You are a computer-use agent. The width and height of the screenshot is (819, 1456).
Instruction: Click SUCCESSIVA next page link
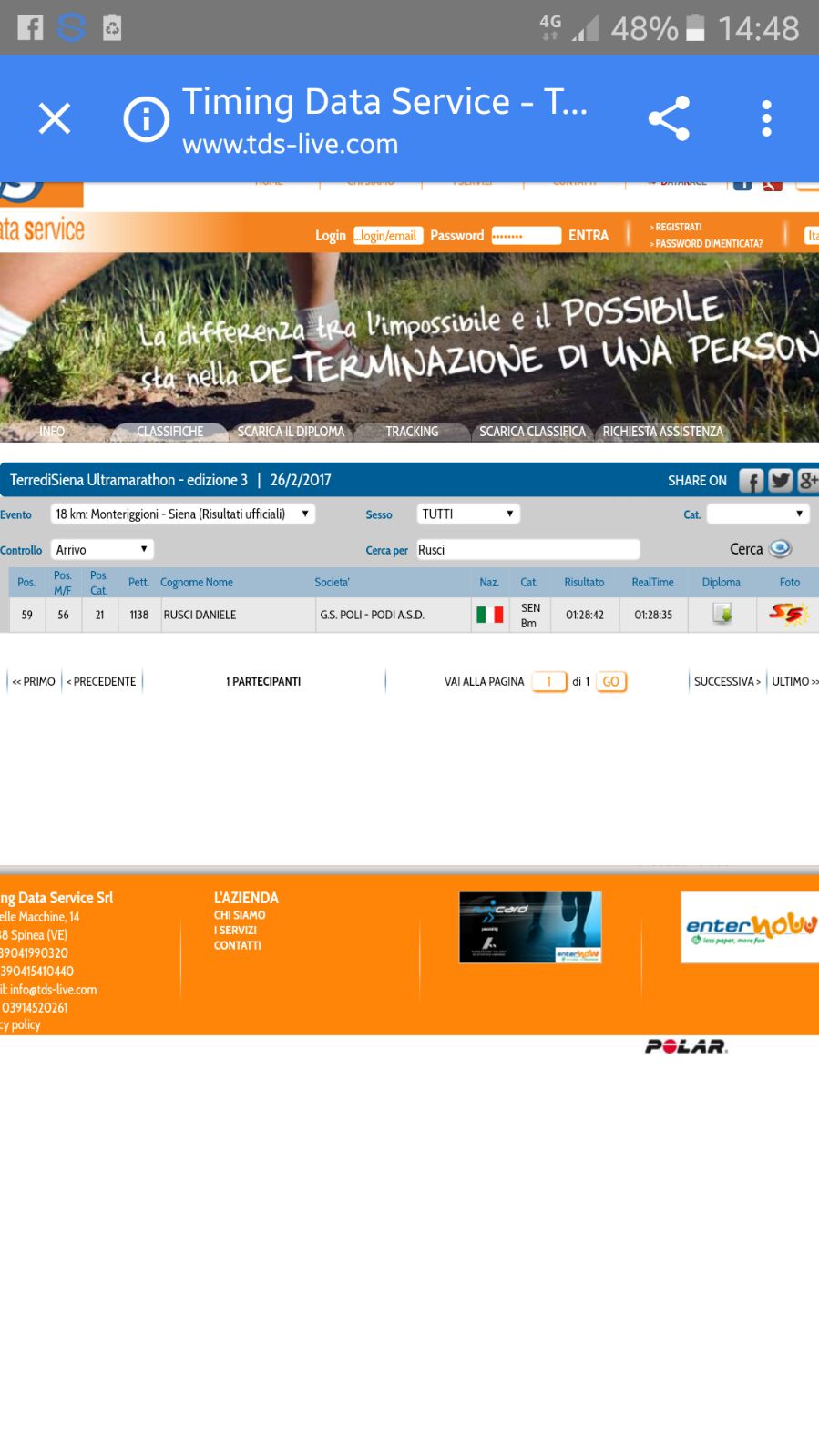727,682
